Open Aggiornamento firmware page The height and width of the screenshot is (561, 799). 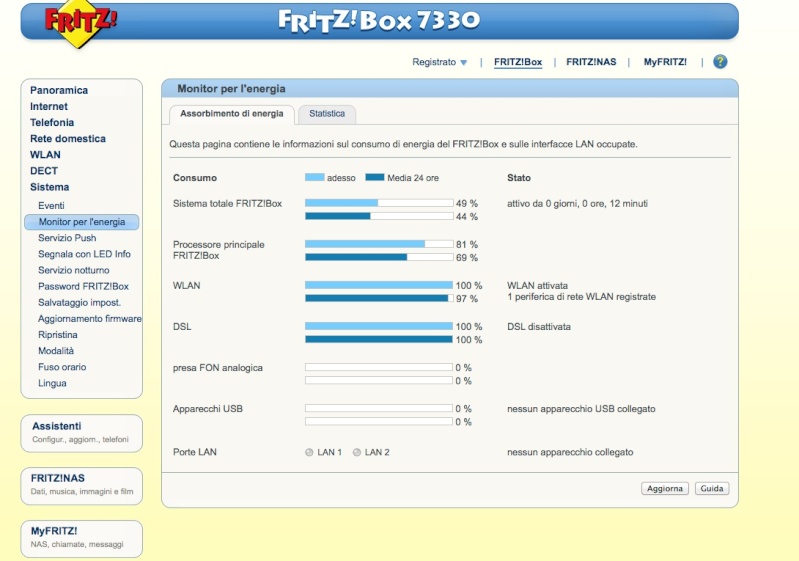(89, 318)
